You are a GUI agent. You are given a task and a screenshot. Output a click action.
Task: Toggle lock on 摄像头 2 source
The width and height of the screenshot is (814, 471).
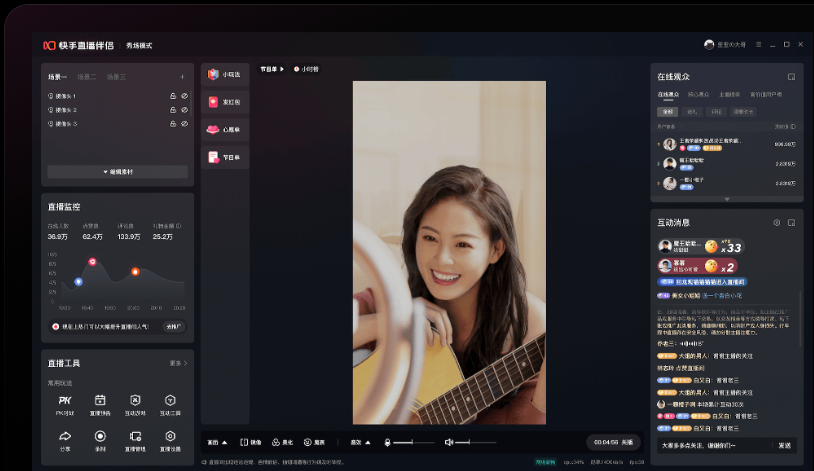tap(173, 110)
